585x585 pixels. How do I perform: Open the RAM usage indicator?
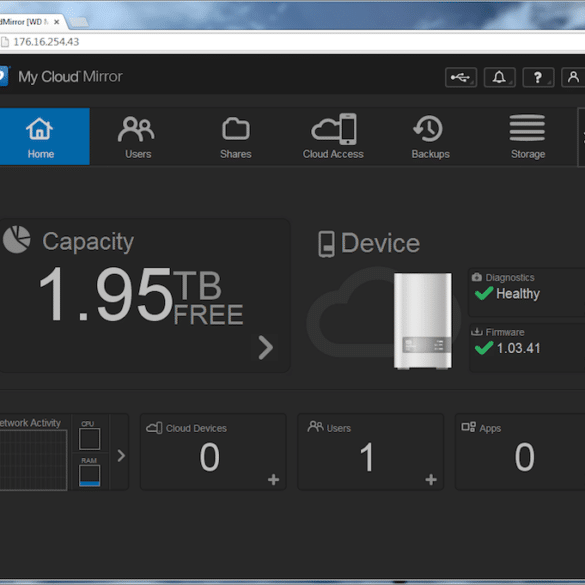[x=90, y=476]
